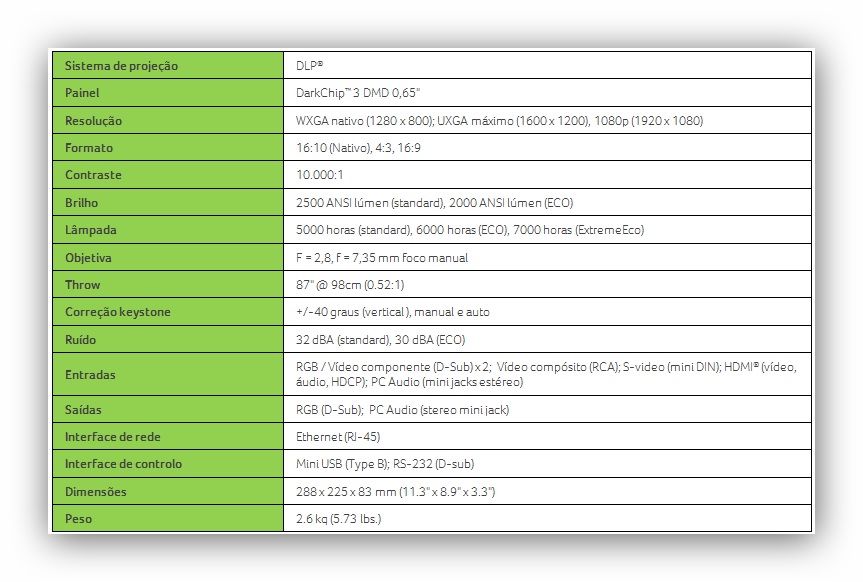Click '5000 horas (standard)' lamp life value
This screenshot has width=863, height=582.
coord(353,230)
